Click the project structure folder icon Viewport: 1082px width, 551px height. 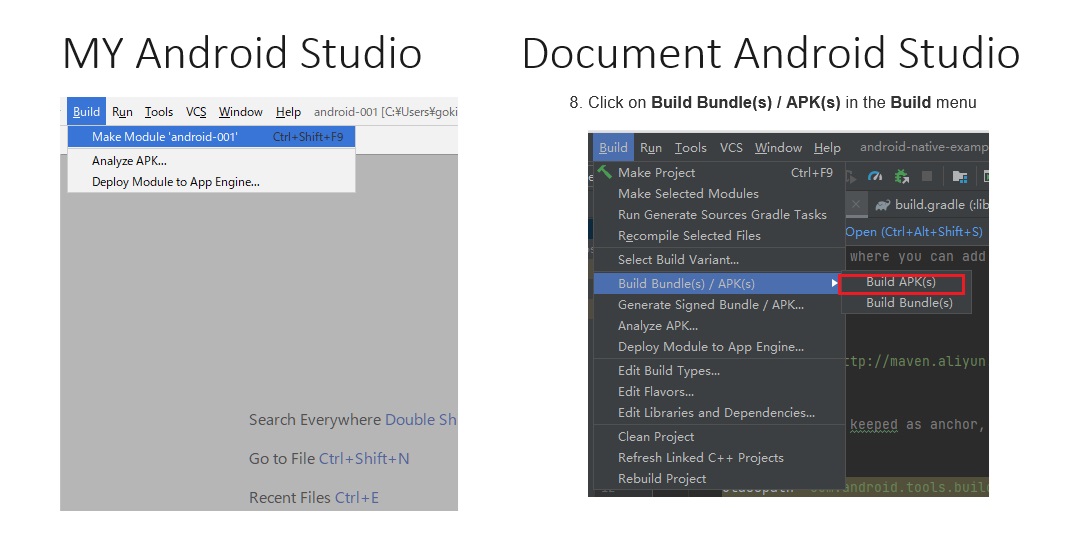pos(959,176)
